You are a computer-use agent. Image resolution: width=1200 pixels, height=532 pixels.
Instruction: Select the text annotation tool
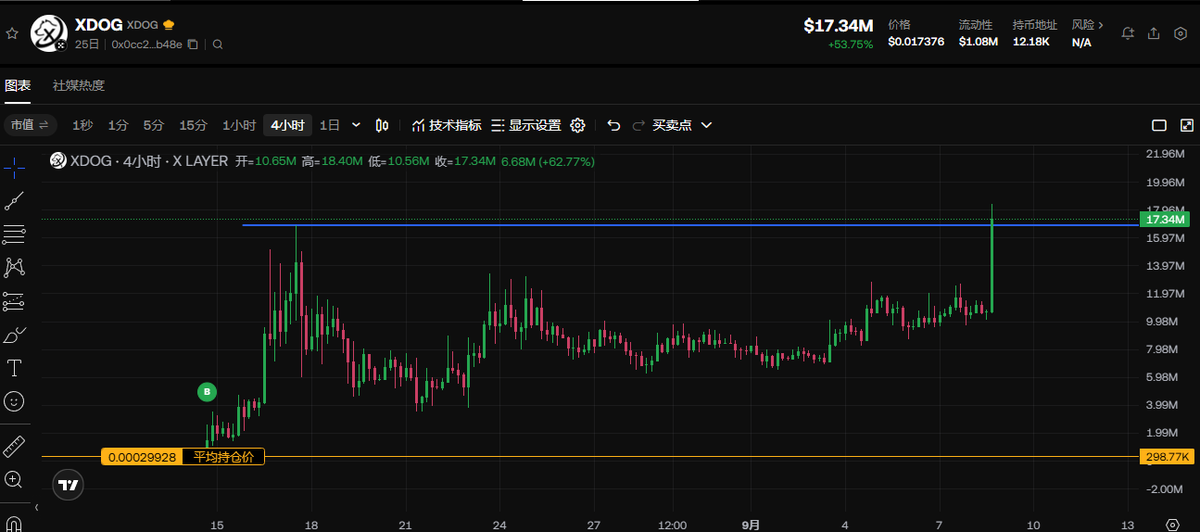click(x=14, y=368)
